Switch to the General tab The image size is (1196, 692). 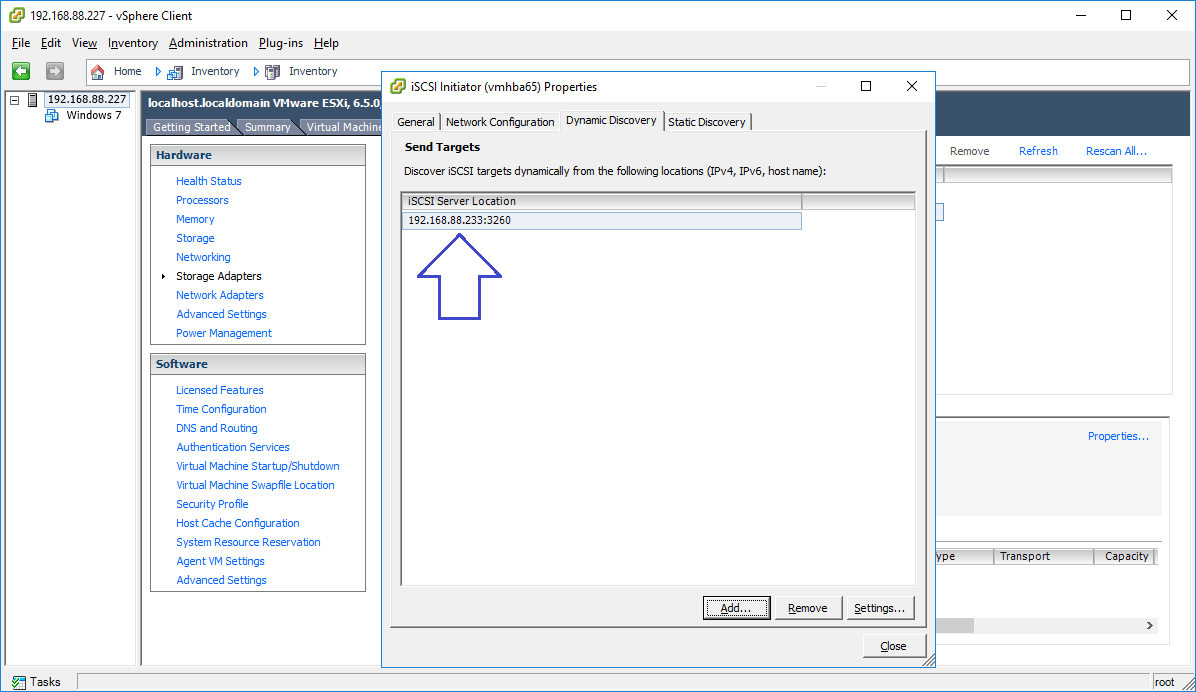[x=416, y=122]
